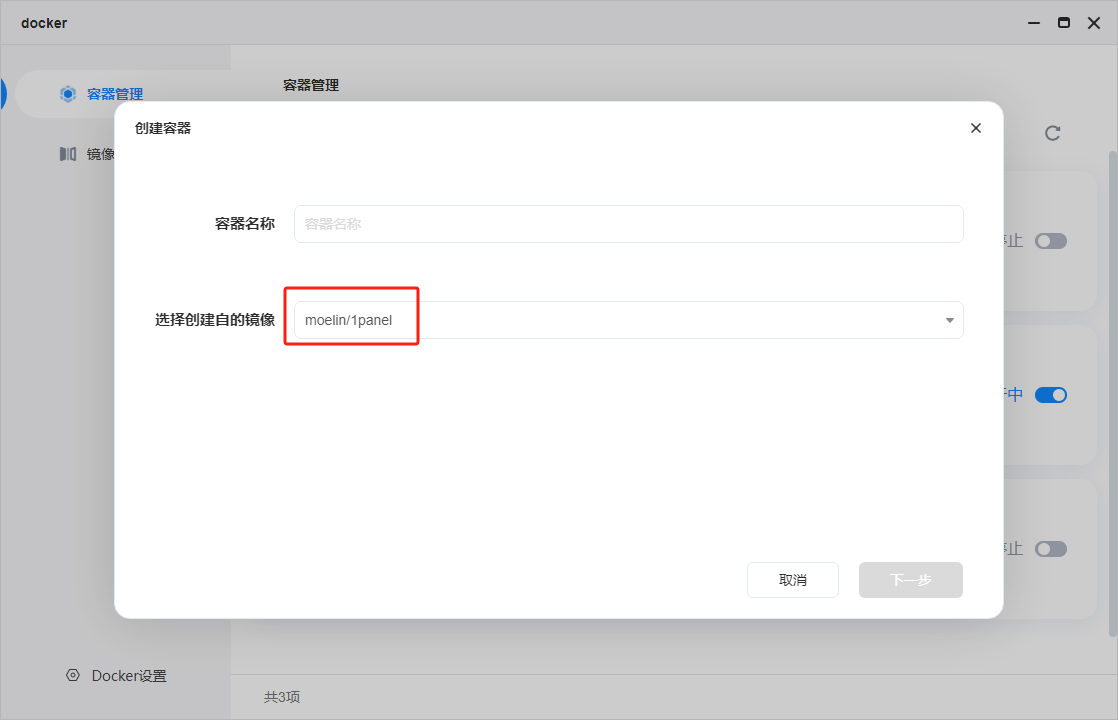Close the docker window
The width and height of the screenshot is (1118, 720).
click(x=1094, y=23)
